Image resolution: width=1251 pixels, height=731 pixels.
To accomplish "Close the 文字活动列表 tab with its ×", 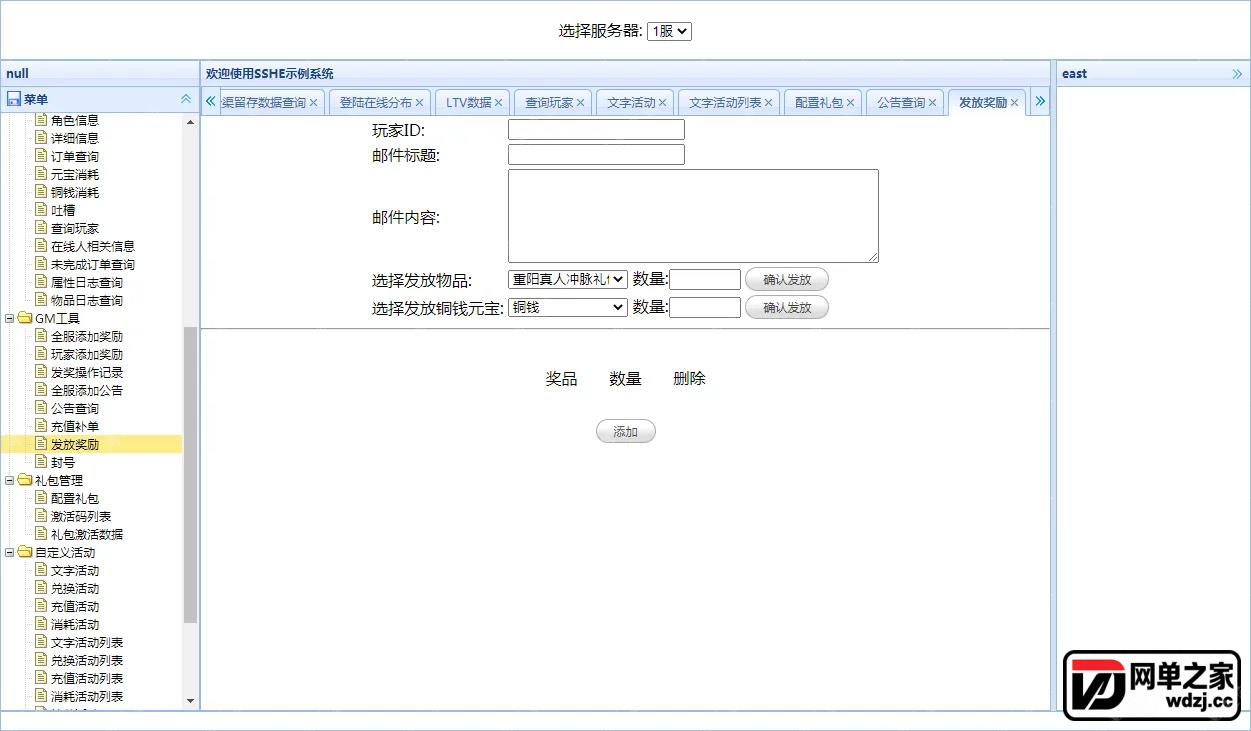I will pyautogui.click(x=768, y=103).
